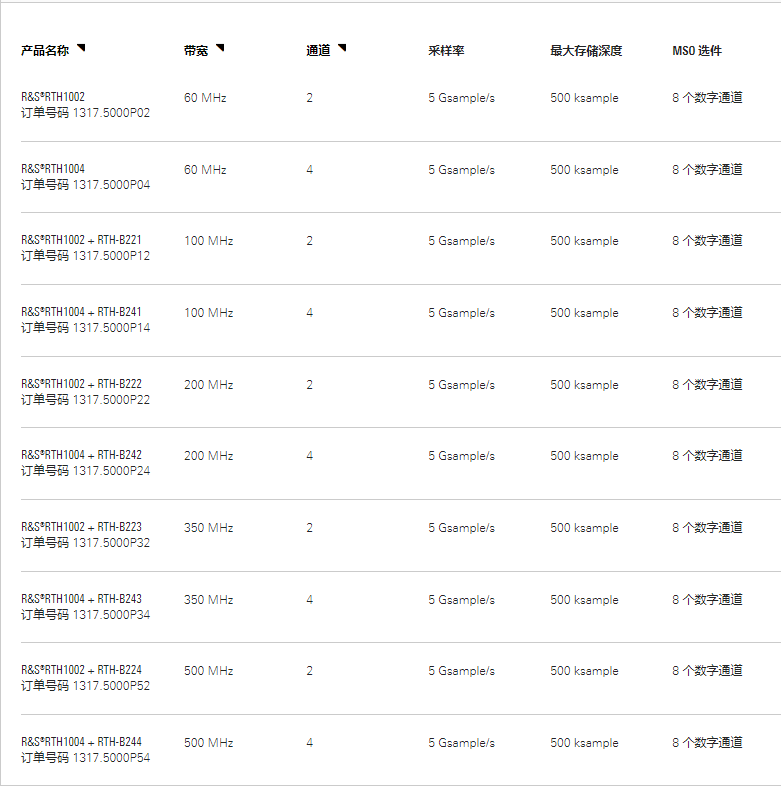
Task: Select the 带宽 column header text
Action: [196, 51]
